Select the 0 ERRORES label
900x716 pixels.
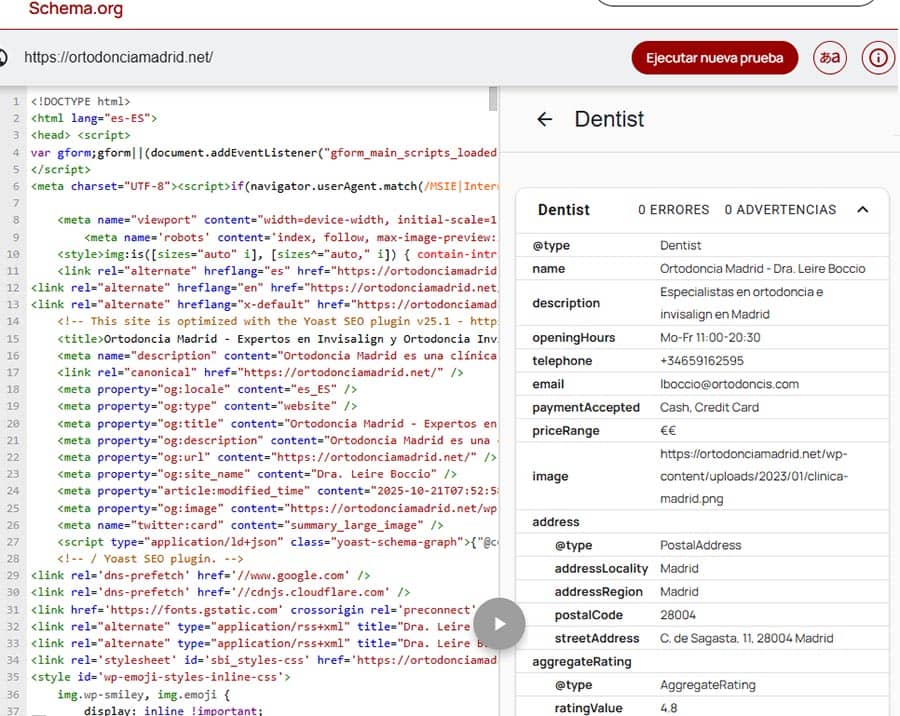(x=673, y=210)
